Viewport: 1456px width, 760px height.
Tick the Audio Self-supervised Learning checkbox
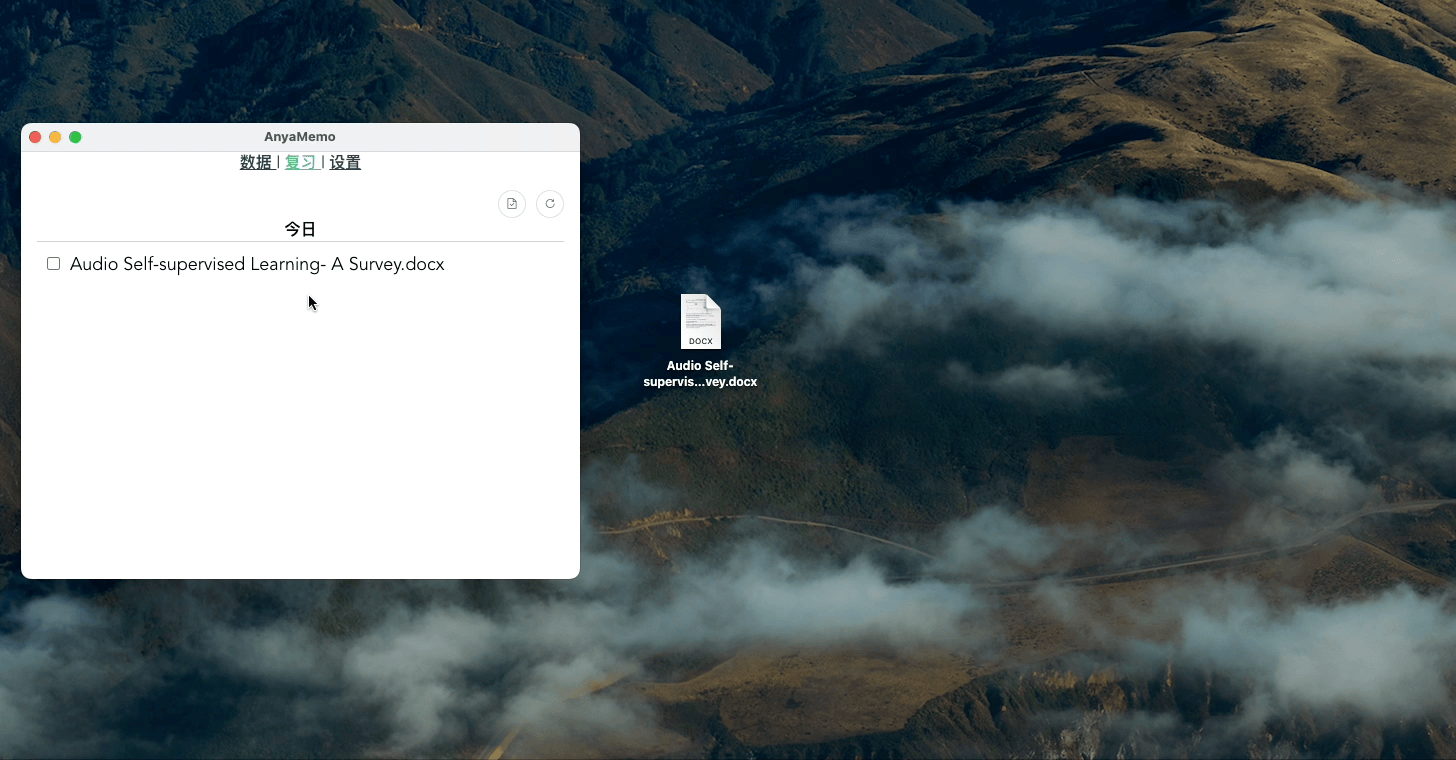pyautogui.click(x=54, y=264)
